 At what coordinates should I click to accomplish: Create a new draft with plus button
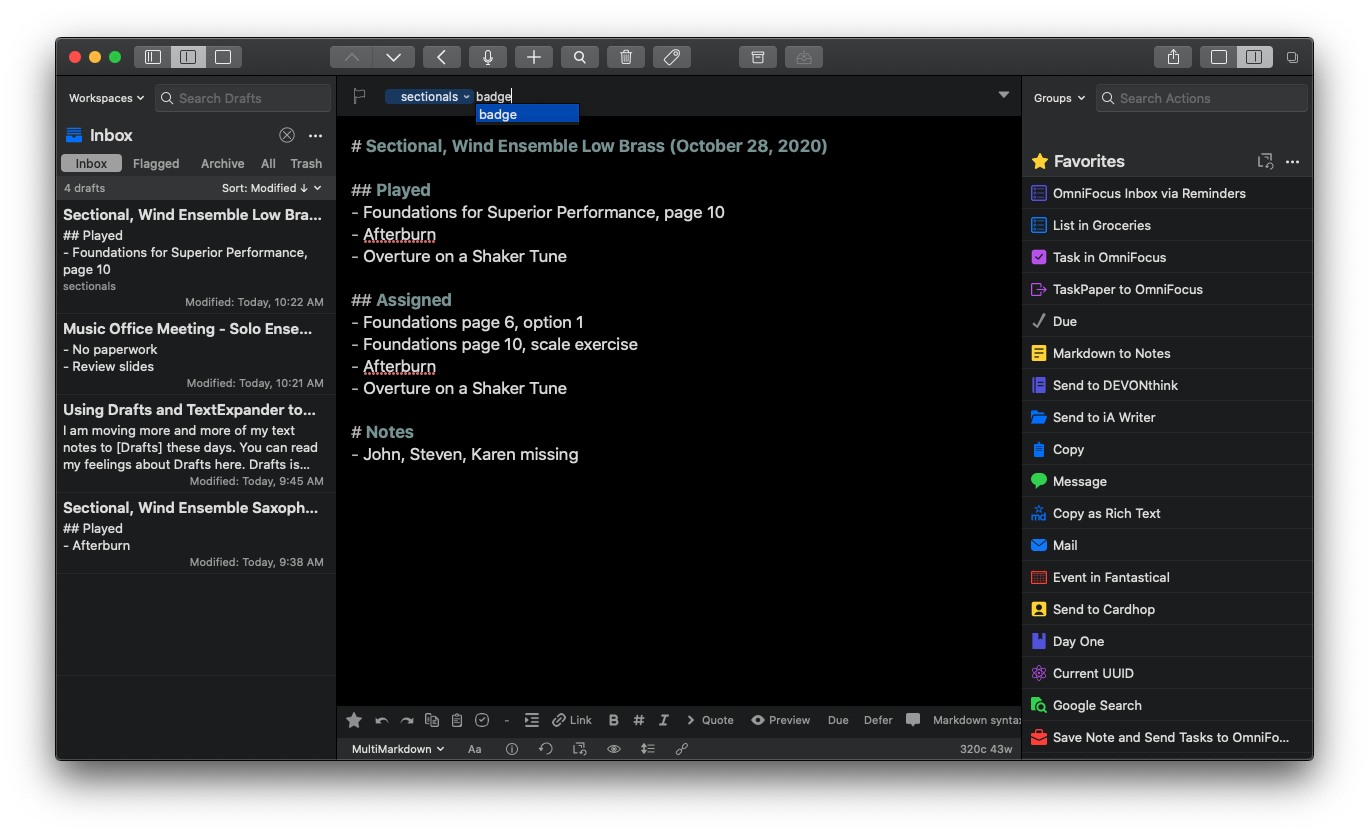point(534,57)
